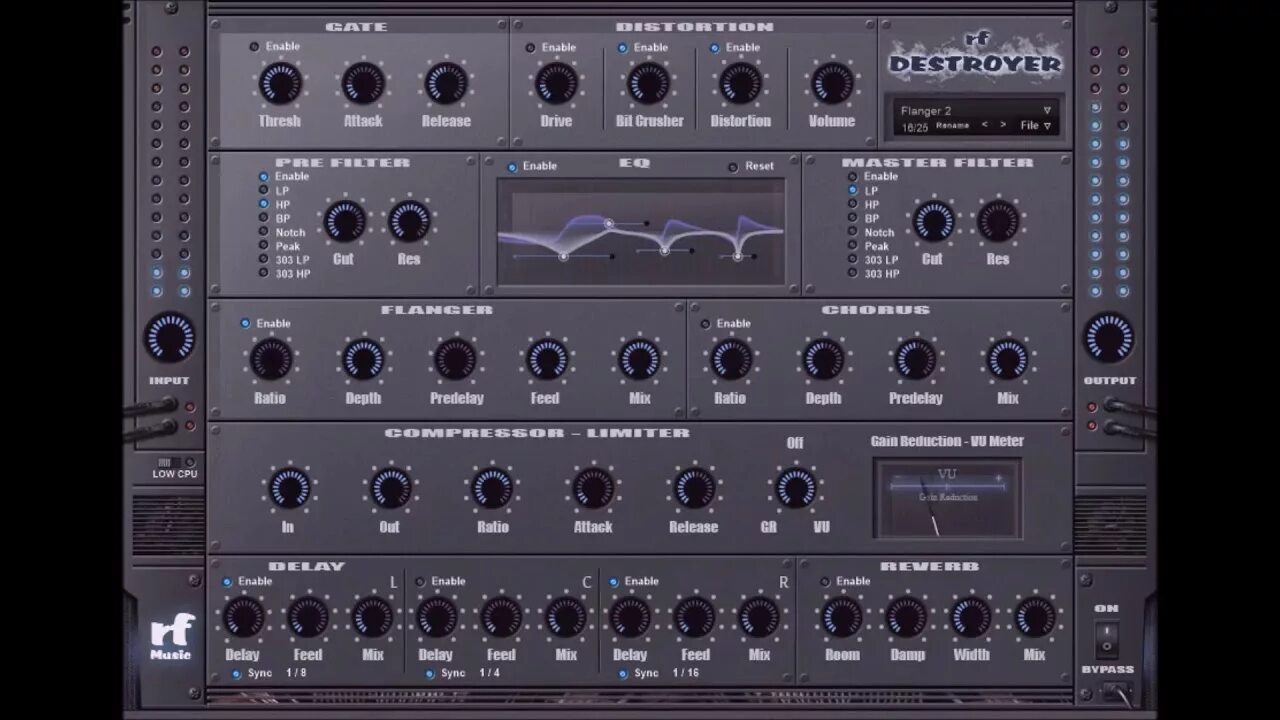Toggle Enable above the Distortion knob
Viewport: 1280px width, 720px height.
714,47
